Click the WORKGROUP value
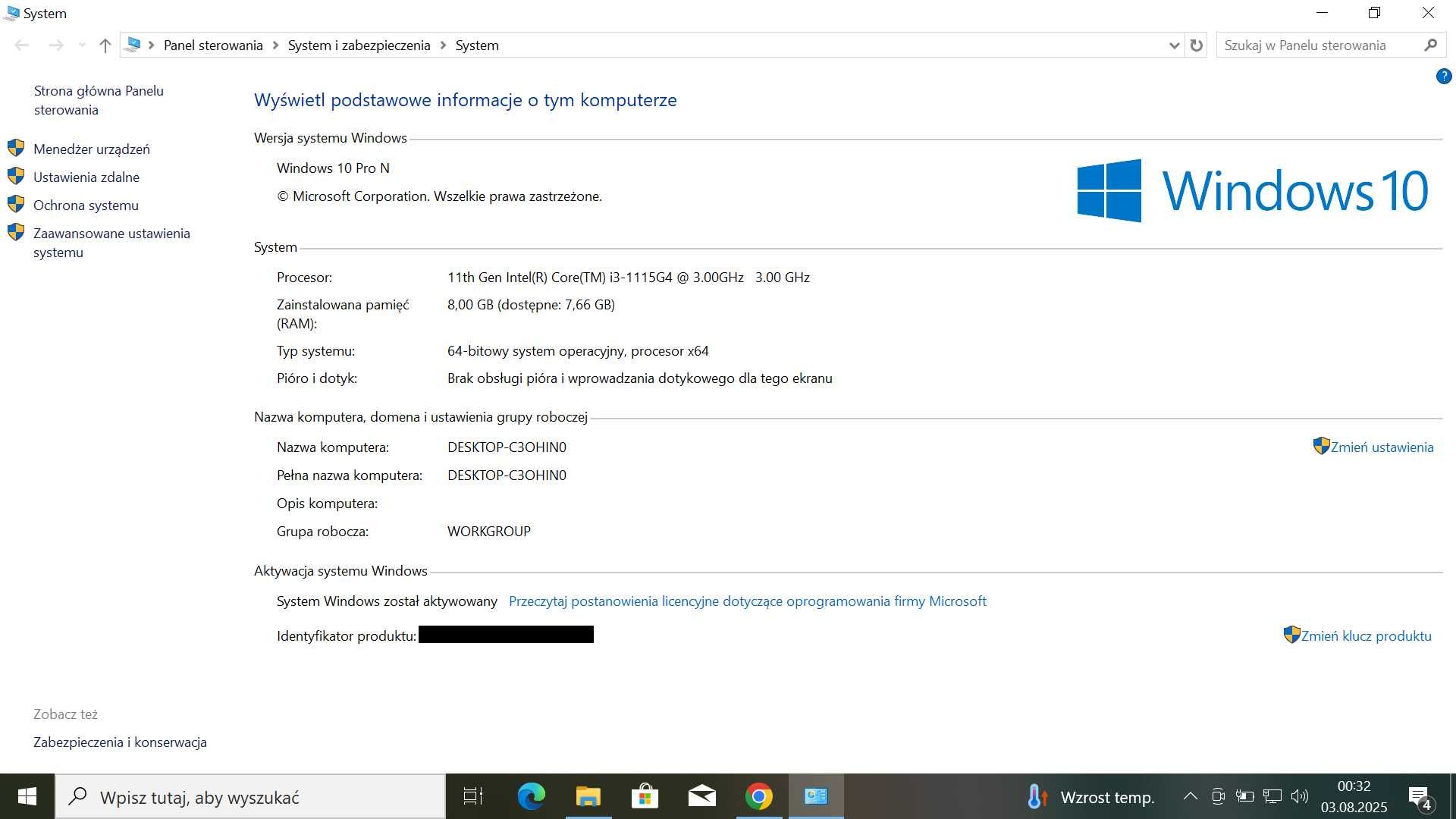This screenshot has width=1456, height=819. coord(489,532)
